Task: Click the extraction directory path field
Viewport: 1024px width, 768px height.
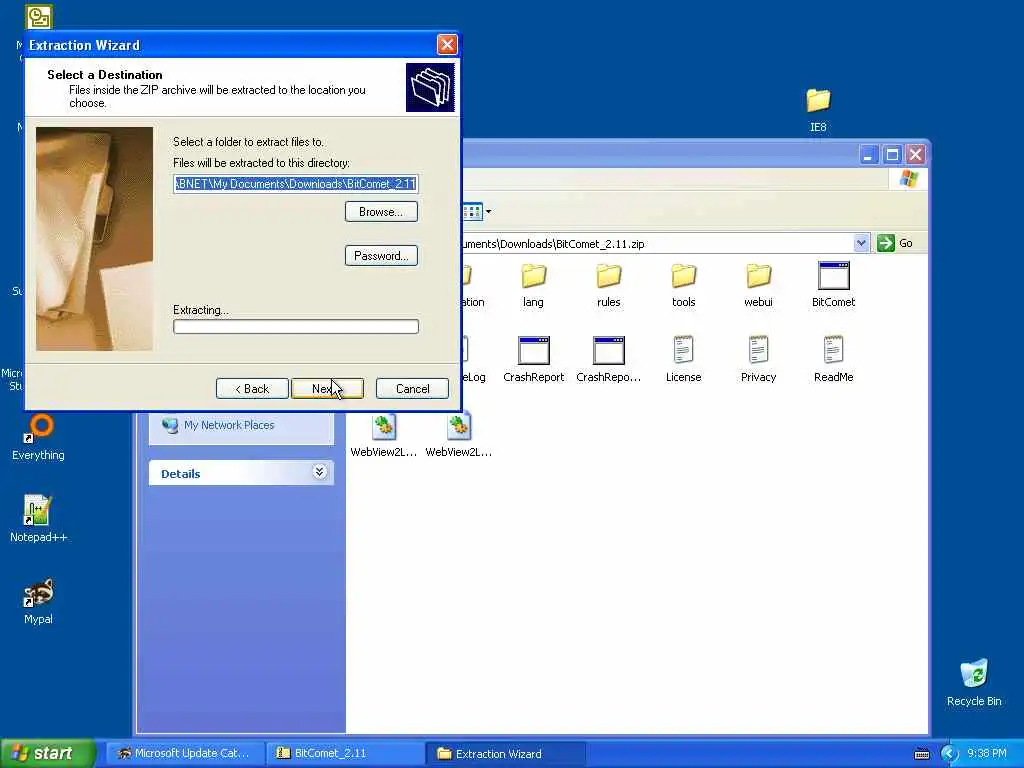Action: tap(295, 184)
